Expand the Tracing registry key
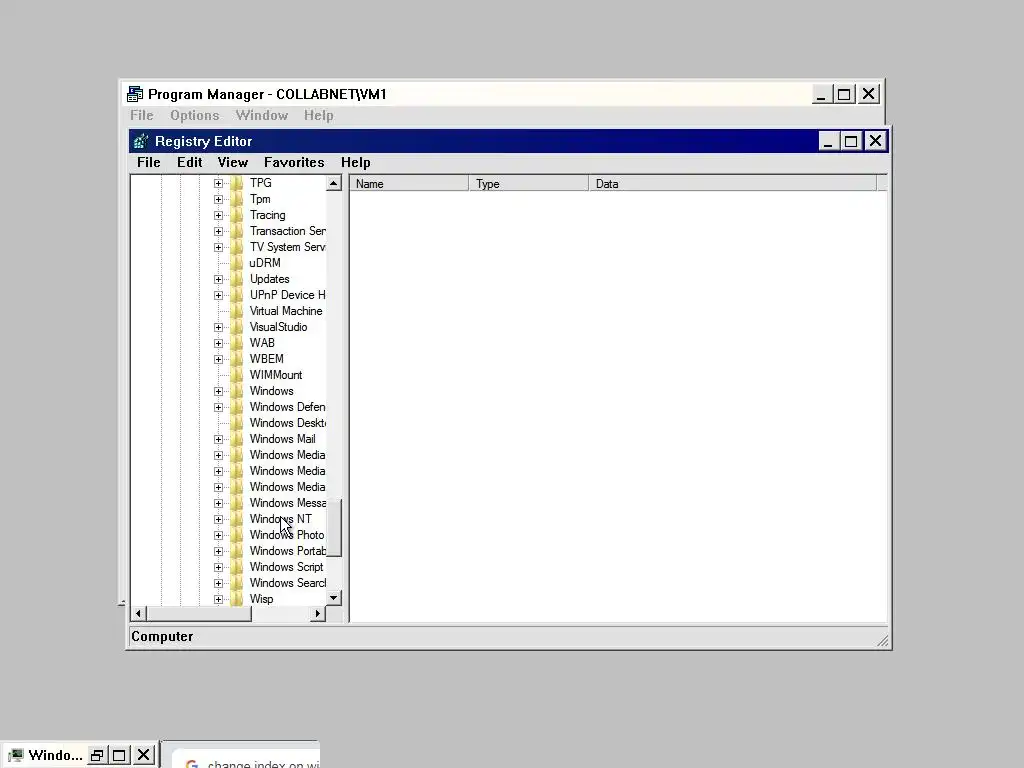 pyautogui.click(x=218, y=216)
